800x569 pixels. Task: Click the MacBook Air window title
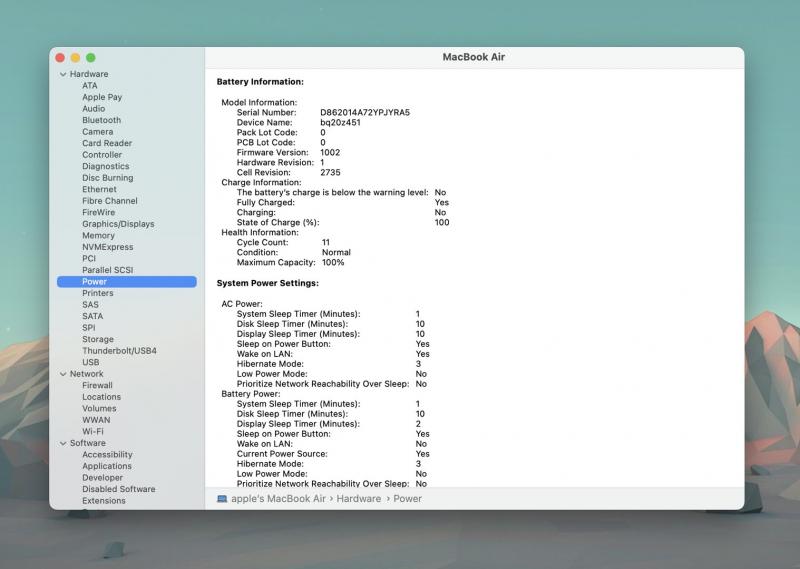pos(473,57)
